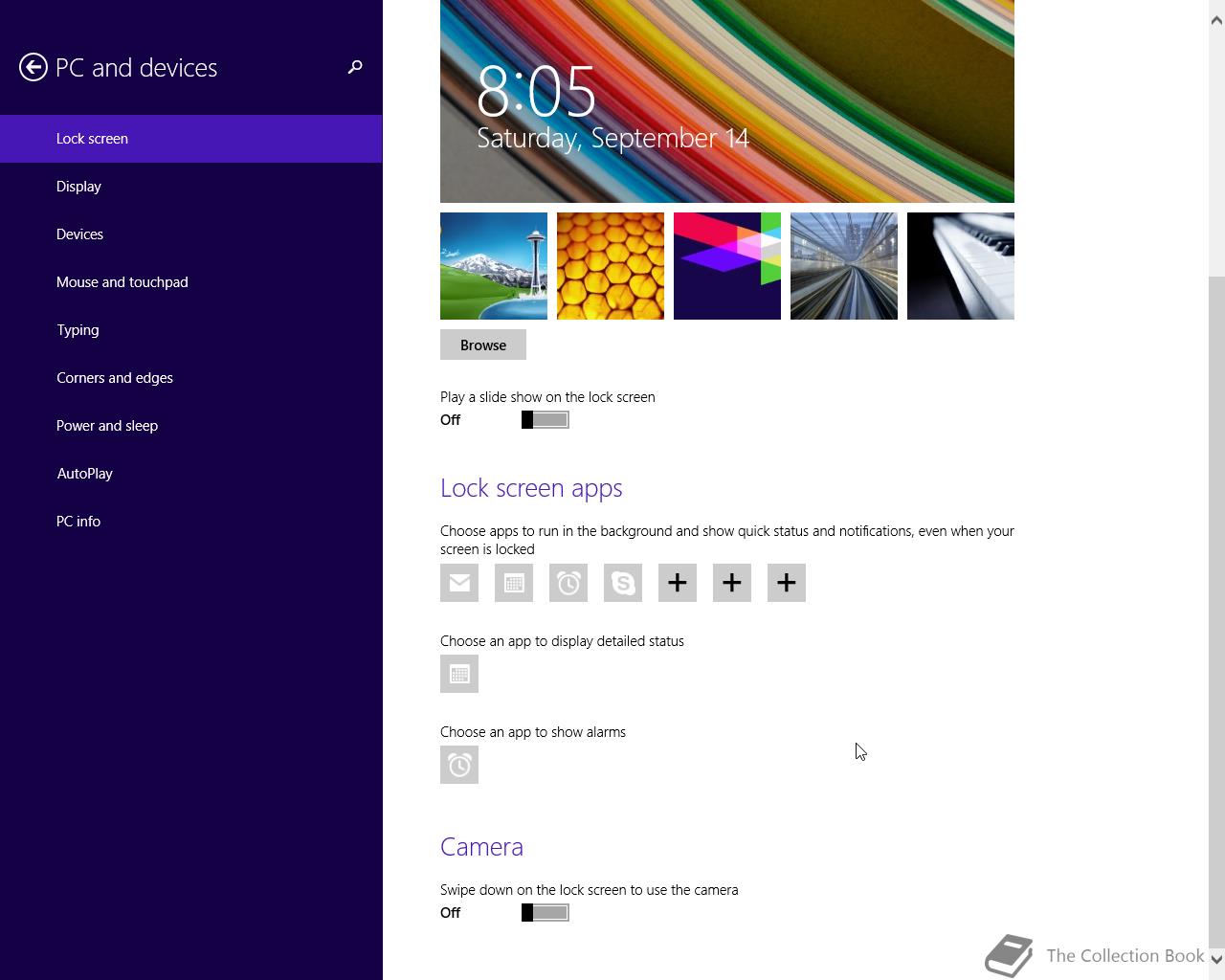
Task: Add an app with the third plus tile
Action: click(x=787, y=583)
